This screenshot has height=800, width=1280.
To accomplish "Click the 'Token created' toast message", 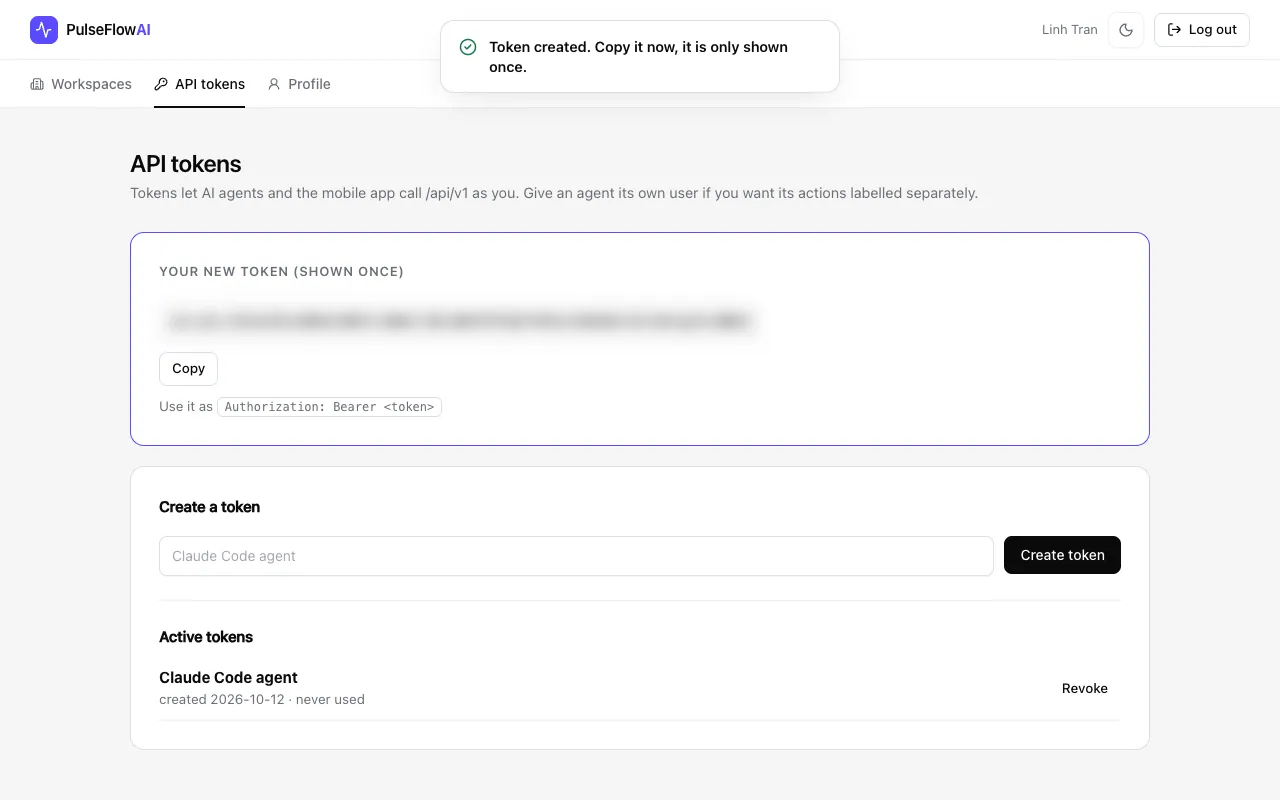I will [x=639, y=57].
